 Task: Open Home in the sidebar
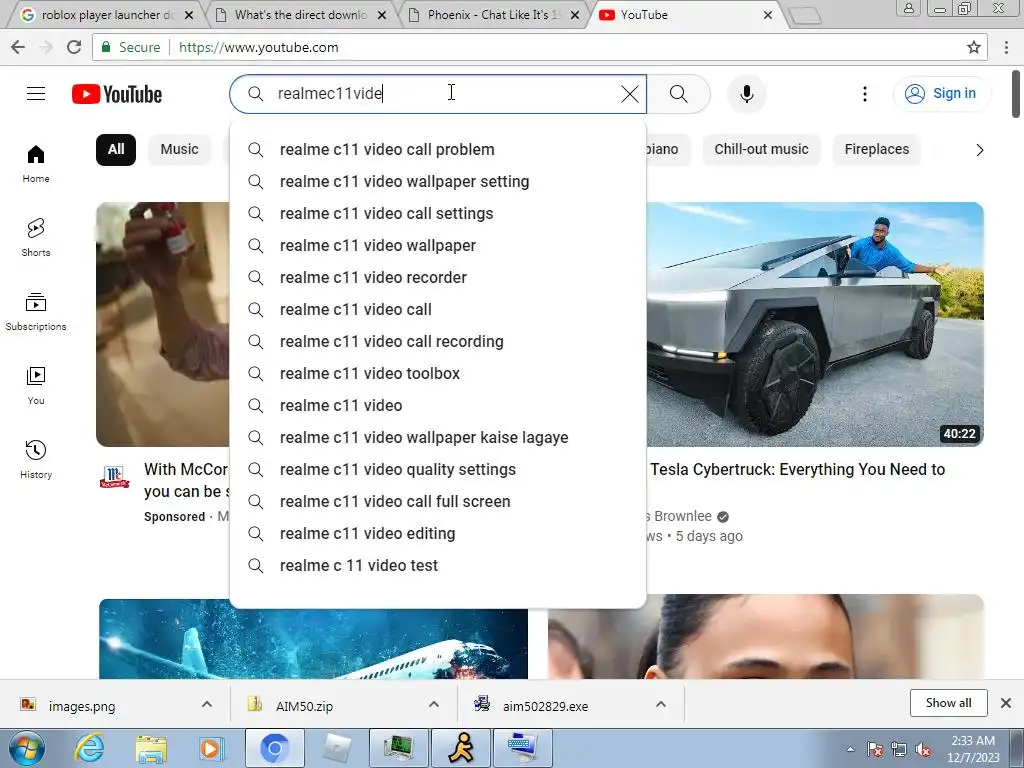click(x=36, y=163)
